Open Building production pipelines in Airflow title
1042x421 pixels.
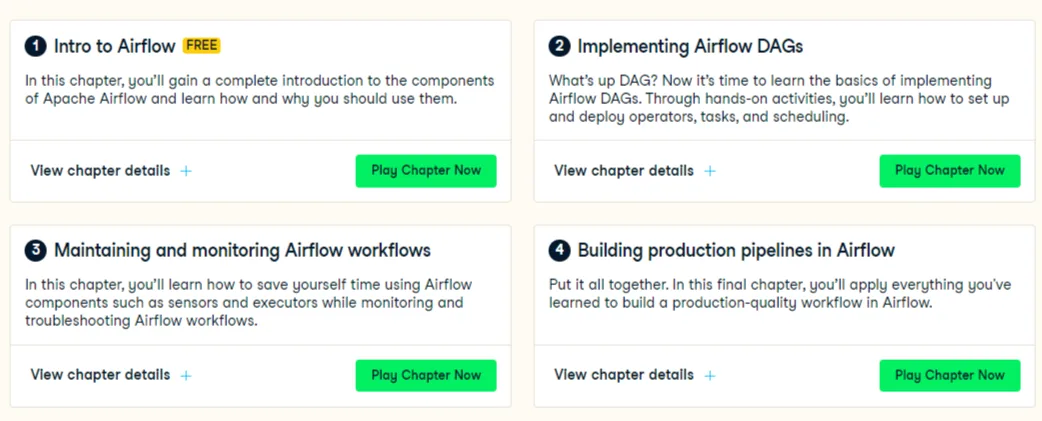(x=736, y=250)
